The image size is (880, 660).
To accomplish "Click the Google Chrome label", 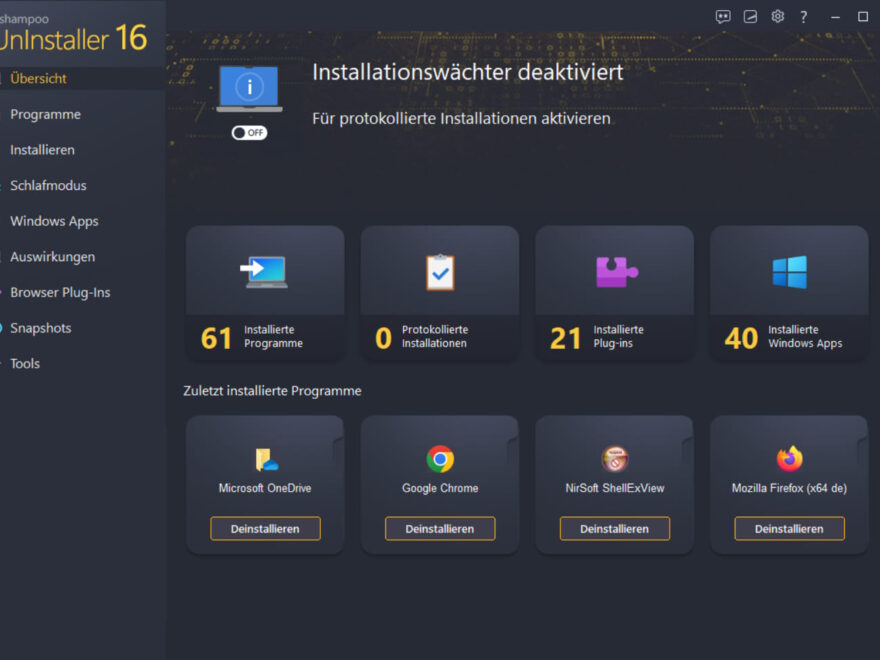I will 440,488.
